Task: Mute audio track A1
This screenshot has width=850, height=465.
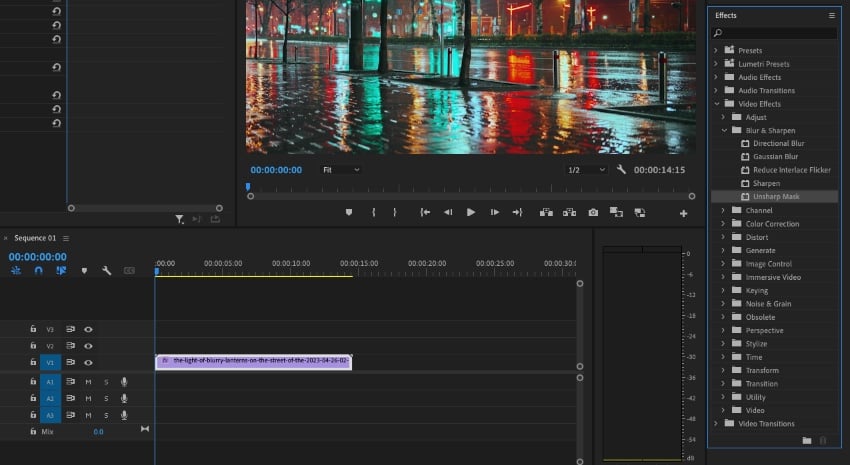Action: [x=88, y=381]
